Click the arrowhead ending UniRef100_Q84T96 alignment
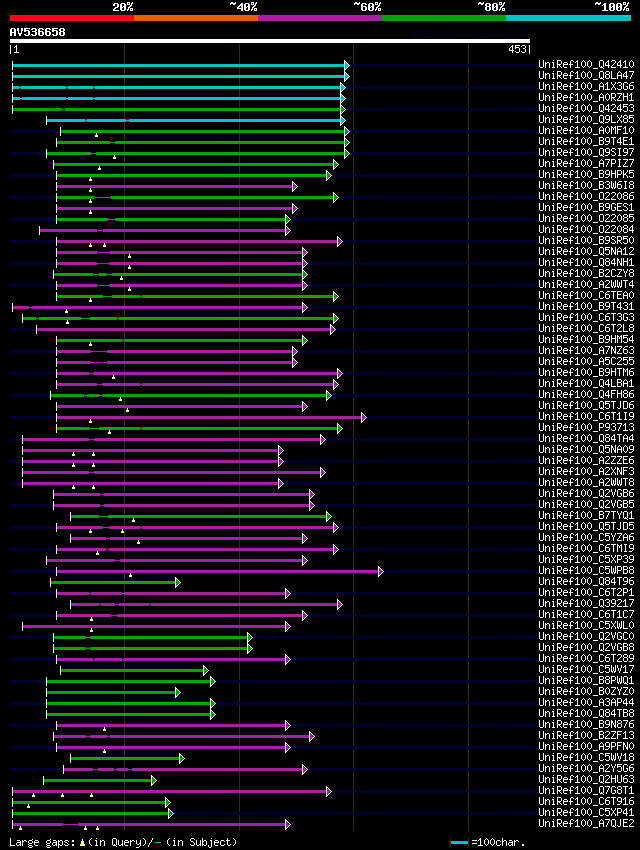The image size is (640, 850). (x=178, y=583)
